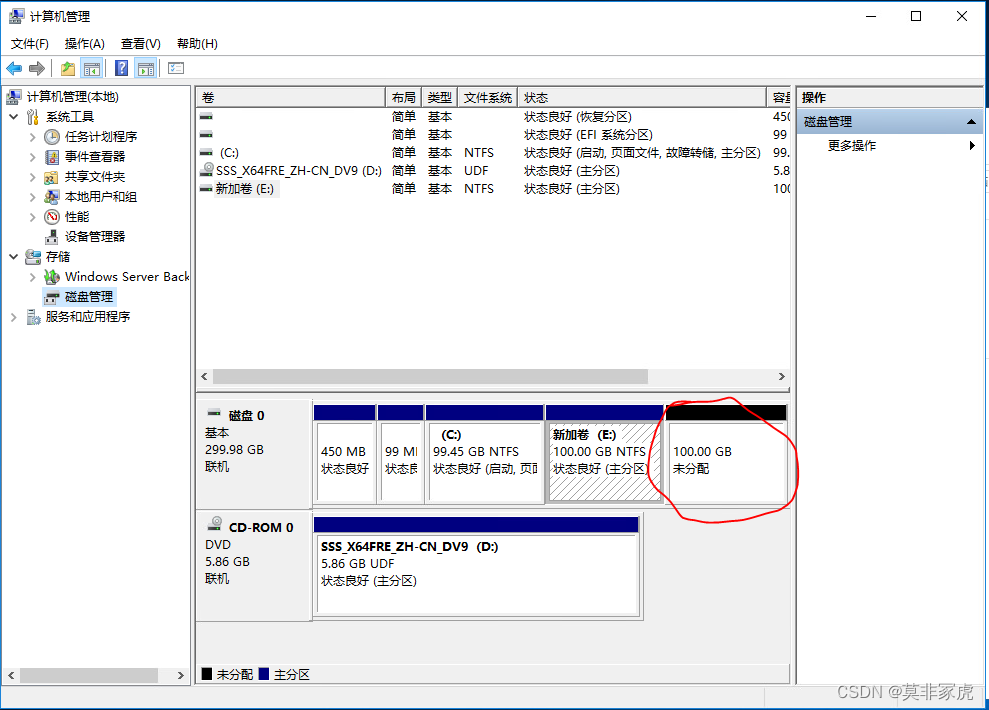Click the Task Scheduler clock icon
This screenshot has height=710, width=989.
click(x=52, y=137)
